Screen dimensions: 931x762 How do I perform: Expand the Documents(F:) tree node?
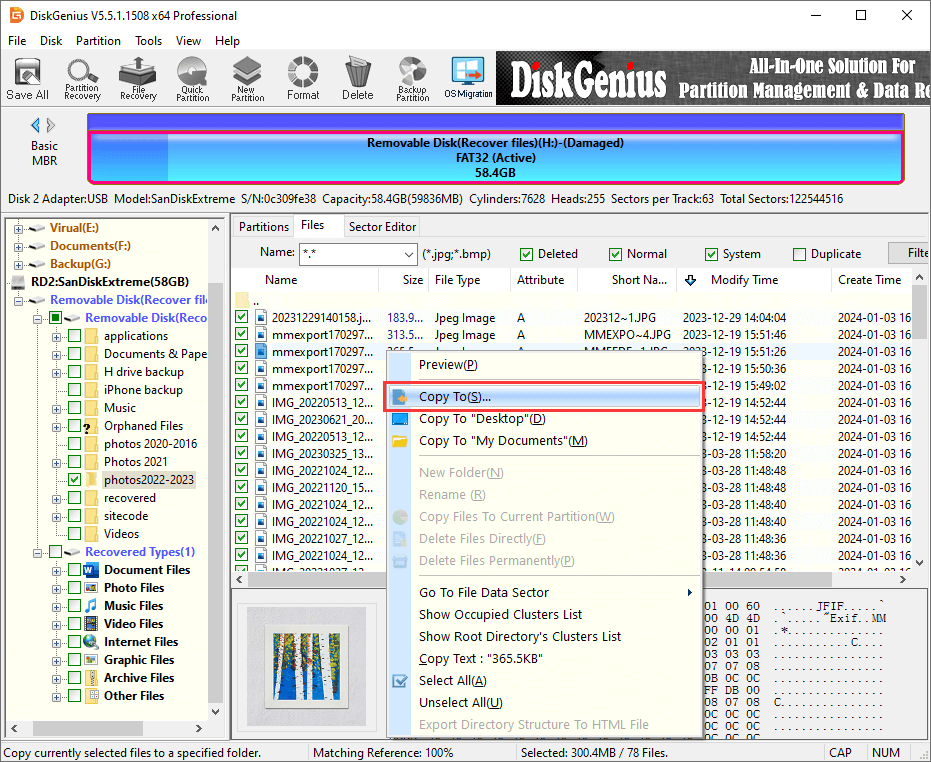point(18,246)
